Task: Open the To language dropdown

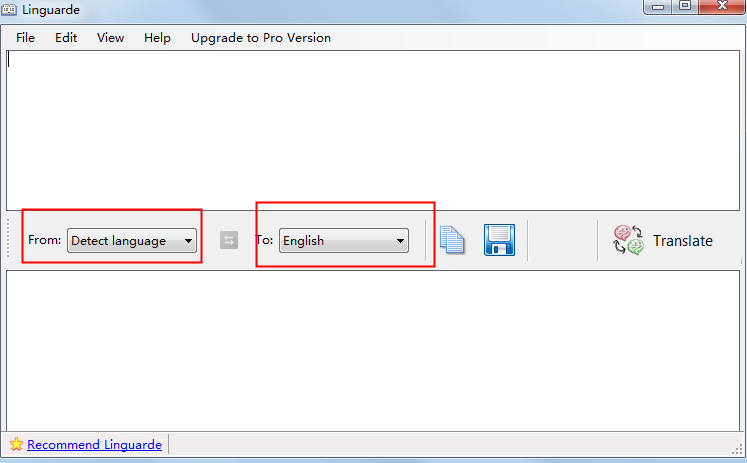Action: coord(343,241)
